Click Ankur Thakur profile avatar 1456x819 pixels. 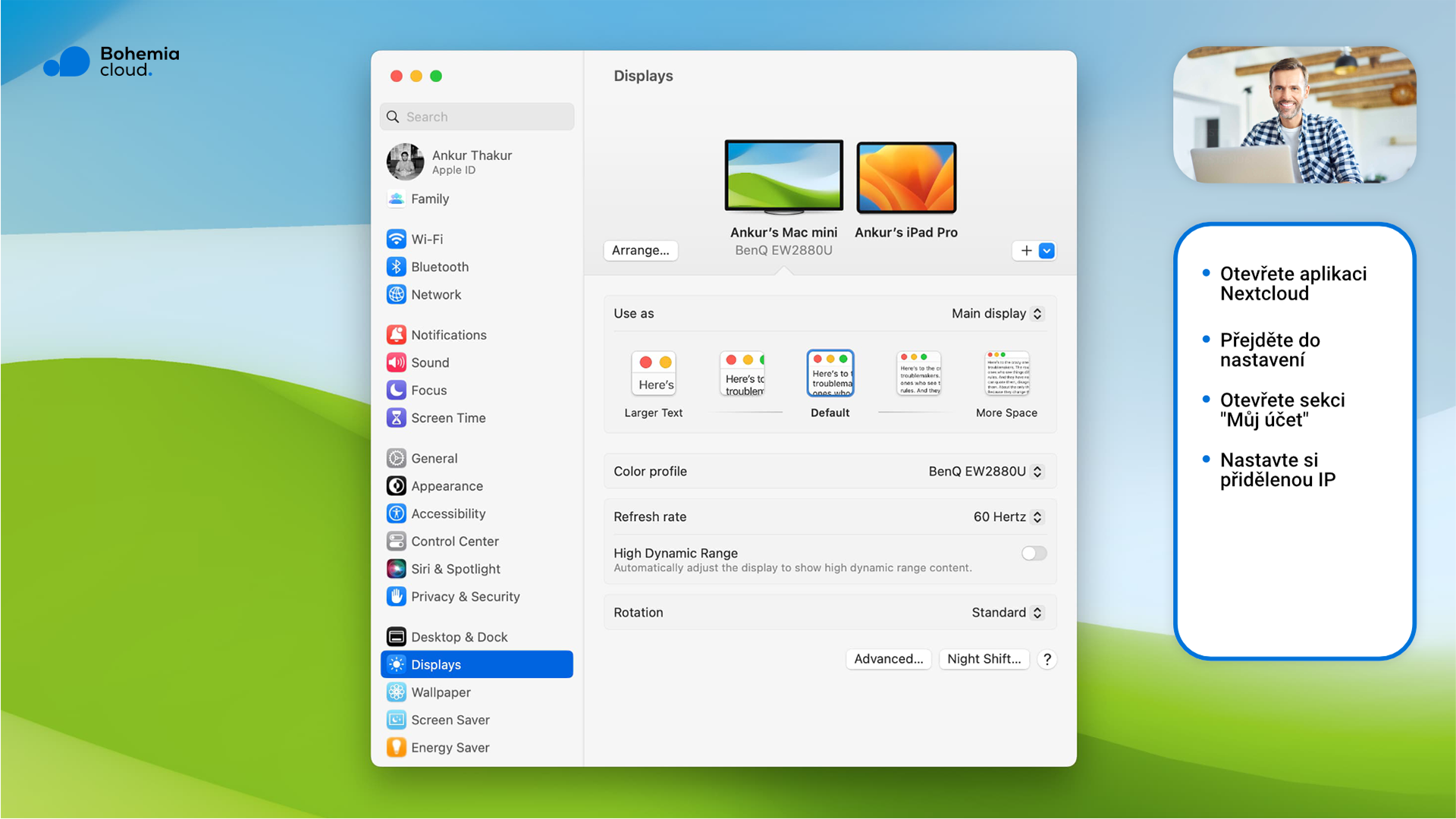(405, 162)
